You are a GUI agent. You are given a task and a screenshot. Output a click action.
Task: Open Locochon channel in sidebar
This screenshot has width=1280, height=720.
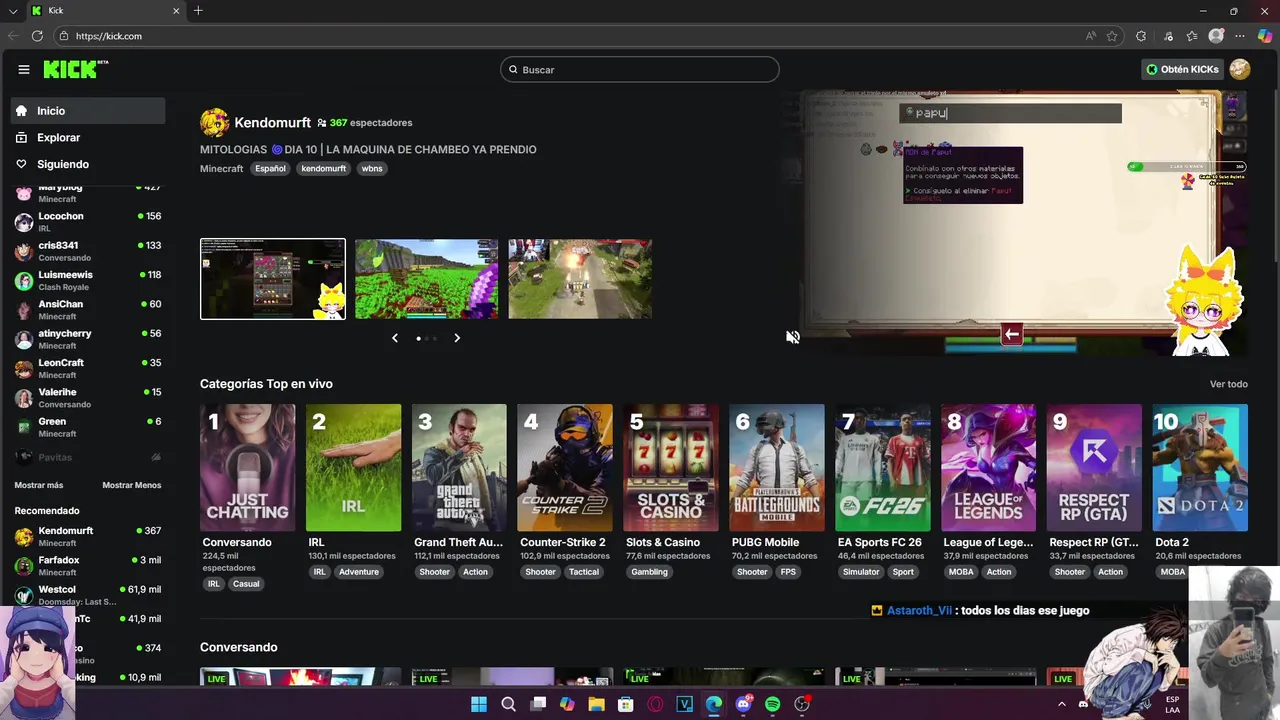88,222
